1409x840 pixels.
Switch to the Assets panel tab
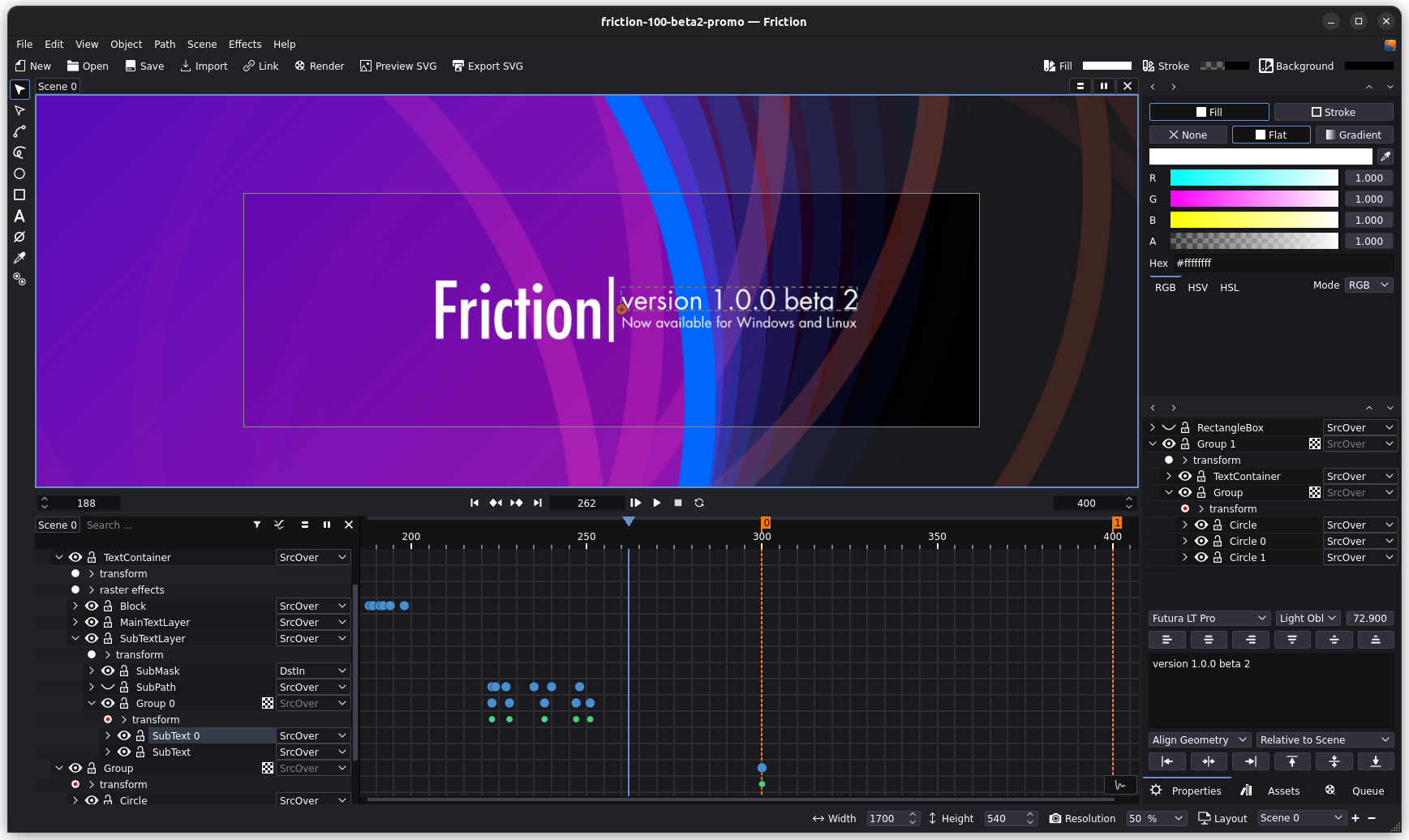pos(1282,791)
